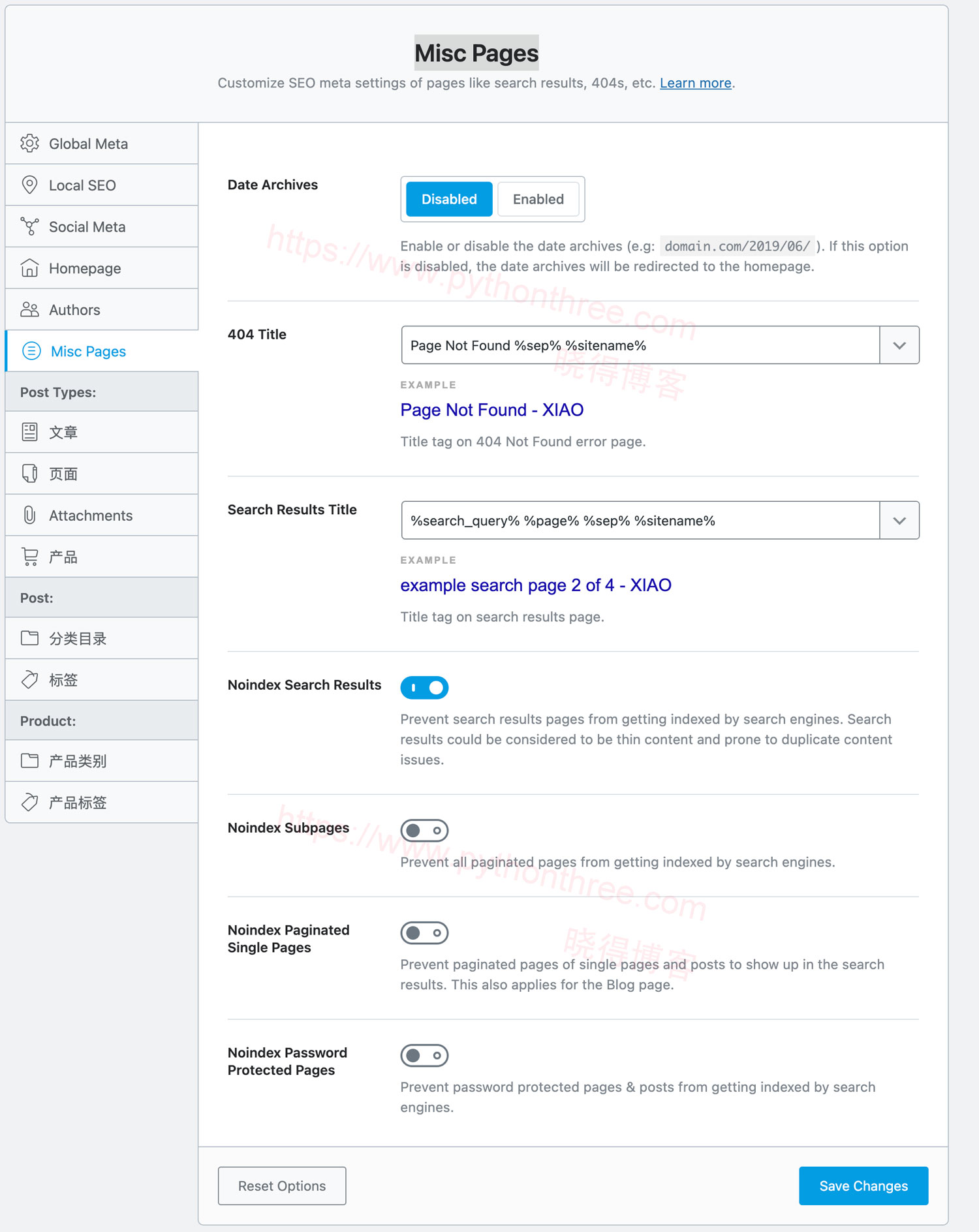
Task: Expand the 404 Title variables dropdown
Action: [899, 345]
